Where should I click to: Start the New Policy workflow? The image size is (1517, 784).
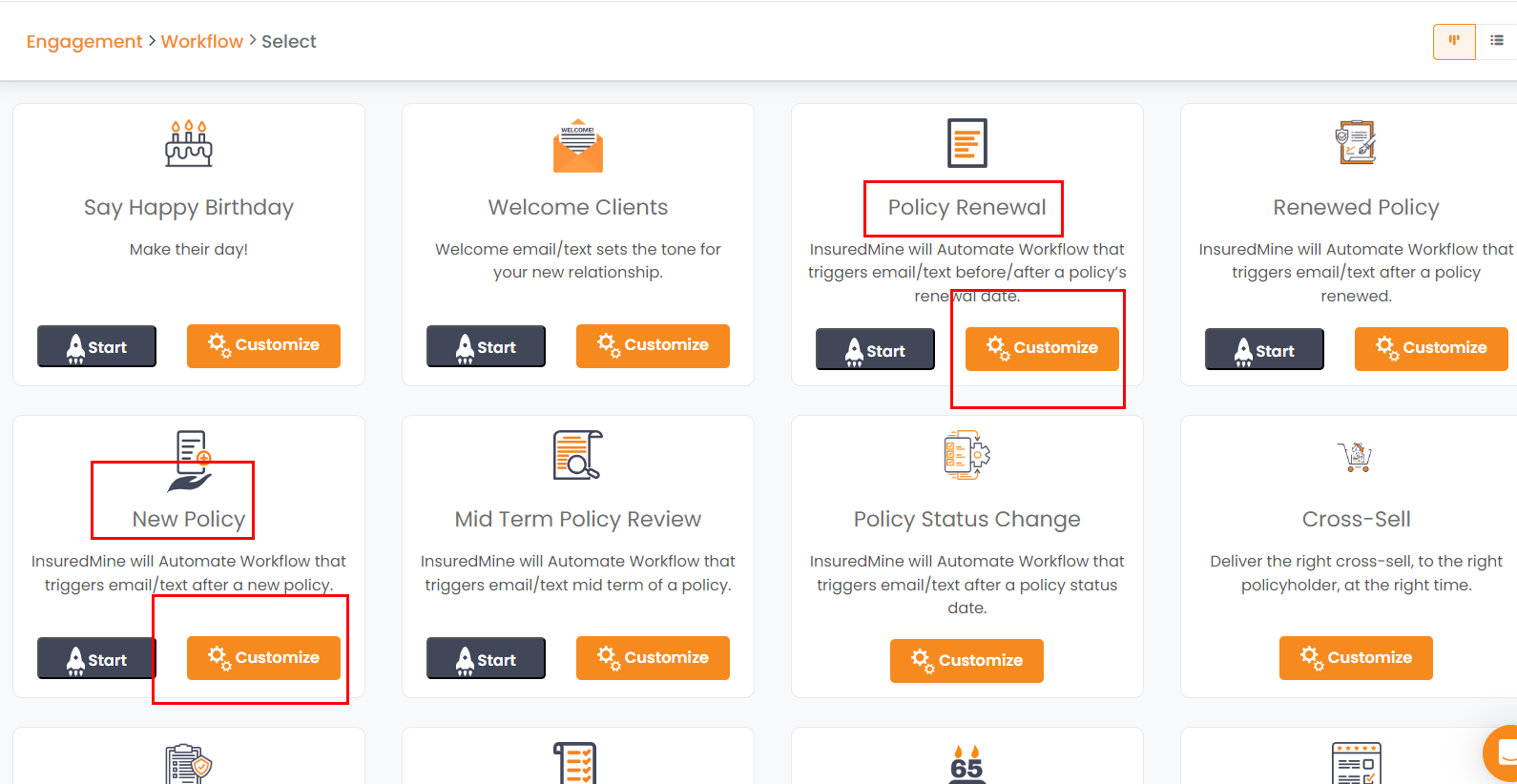96,658
